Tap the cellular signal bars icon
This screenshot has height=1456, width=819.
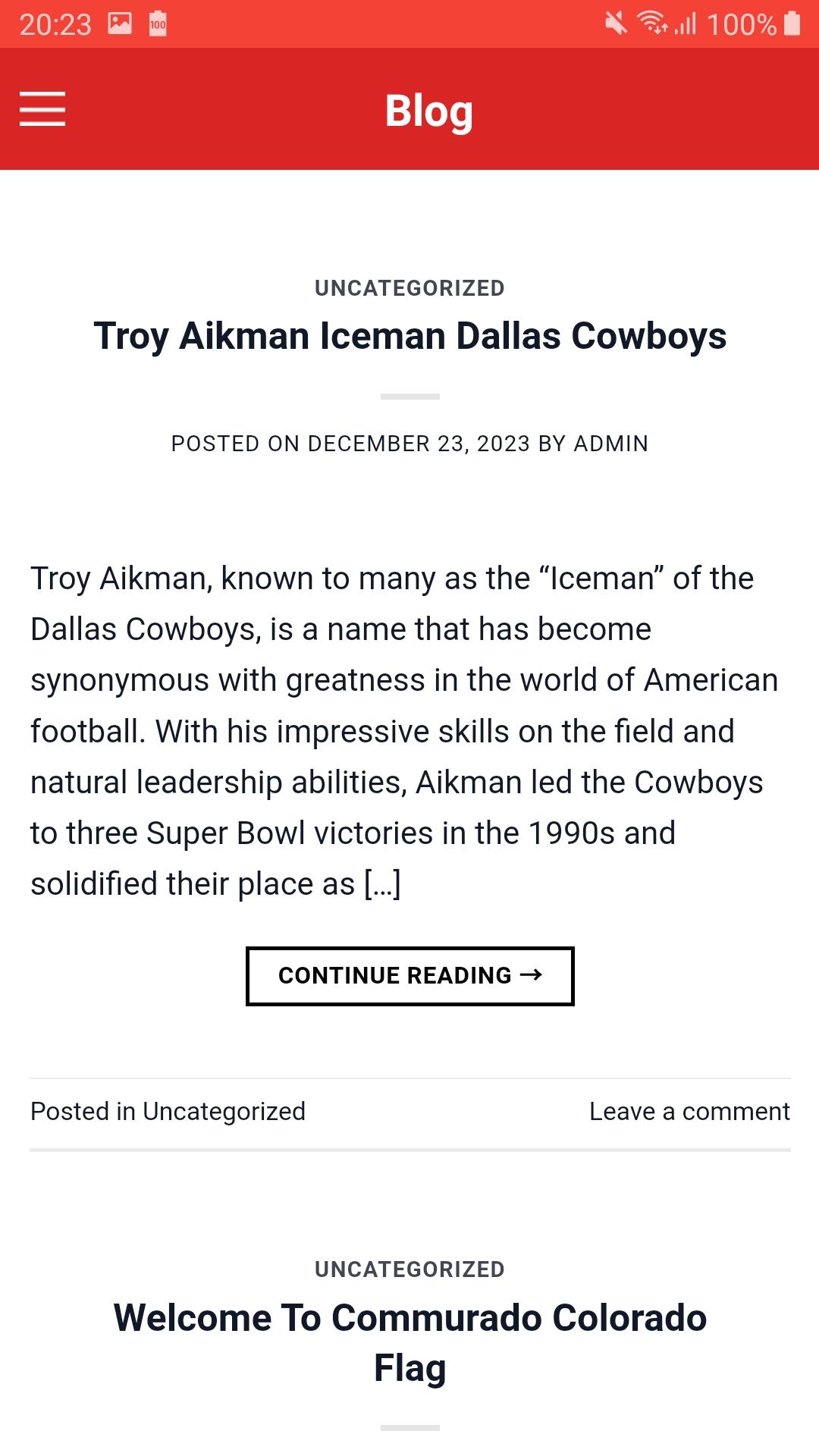click(686, 24)
